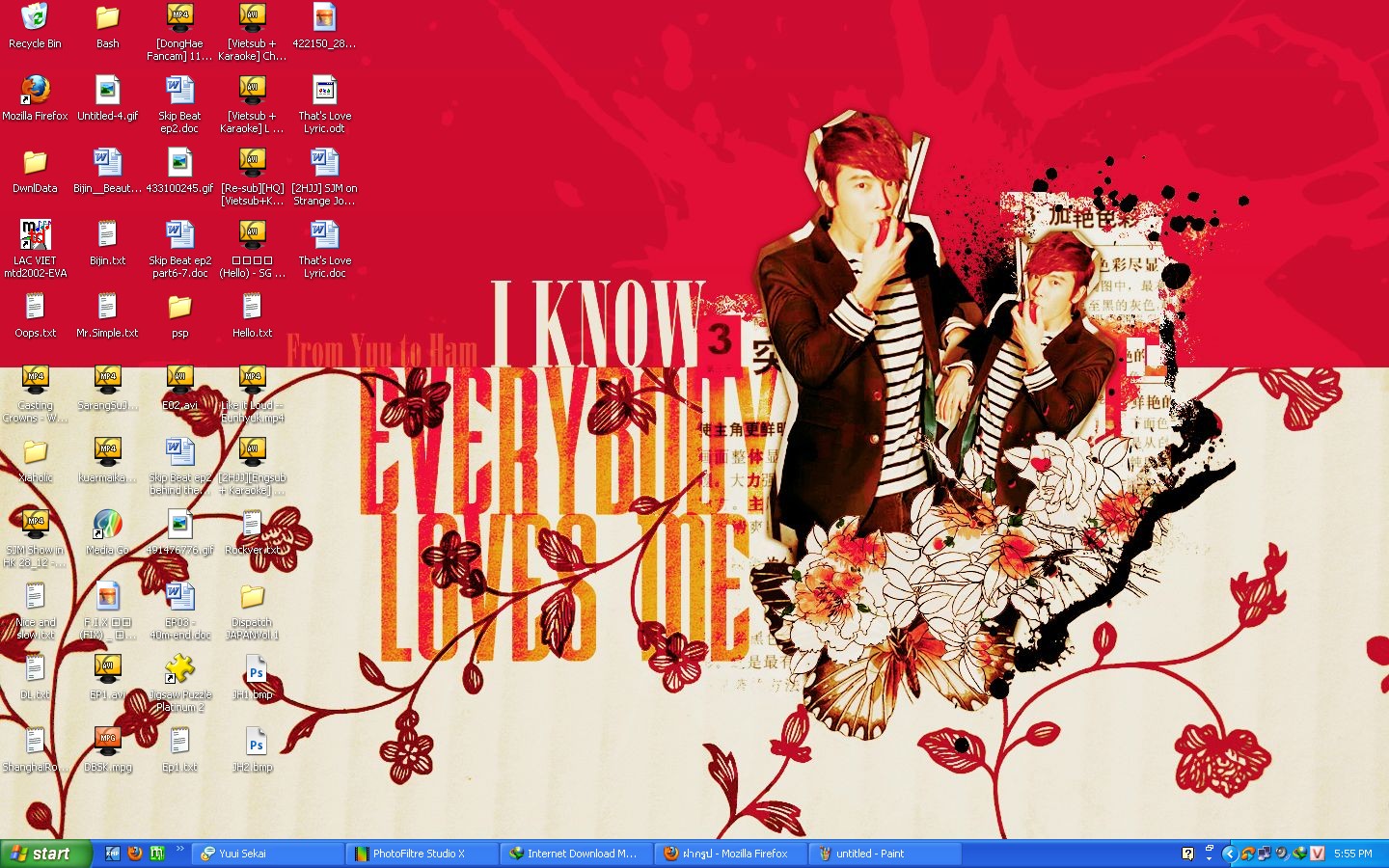Select the DL.txt file
Image resolution: width=1389 pixels, height=868 pixels.
coord(35,676)
